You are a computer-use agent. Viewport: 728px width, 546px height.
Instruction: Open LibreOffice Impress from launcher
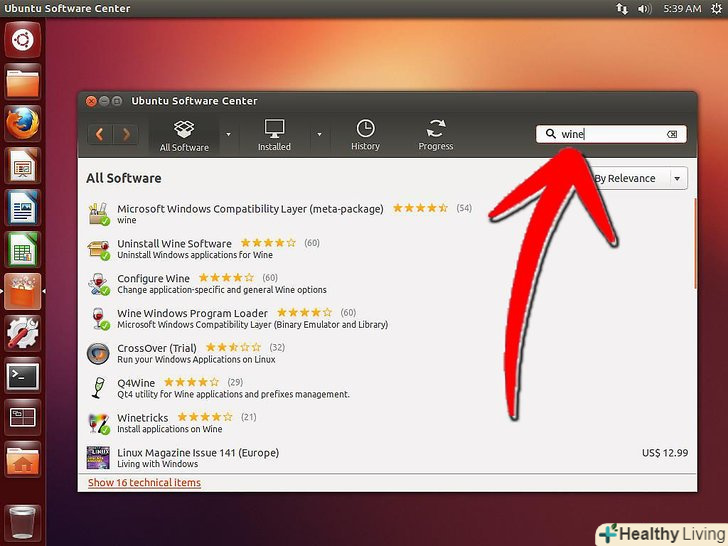pyautogui.click(x=22, y=166)
